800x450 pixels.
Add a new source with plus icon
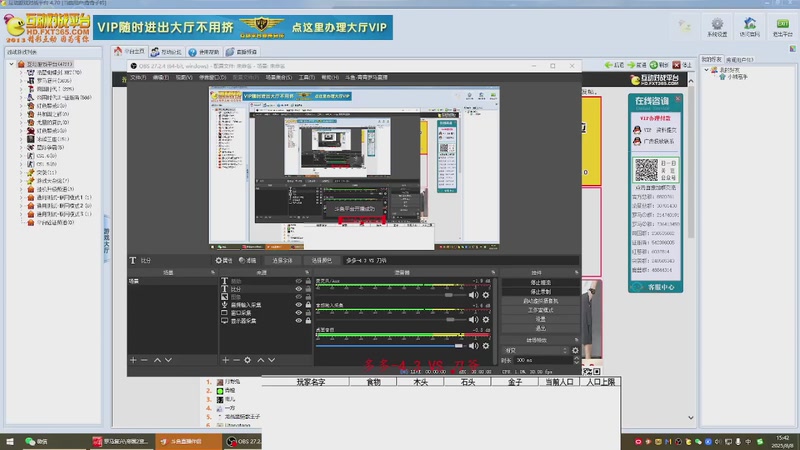(226, 360)
